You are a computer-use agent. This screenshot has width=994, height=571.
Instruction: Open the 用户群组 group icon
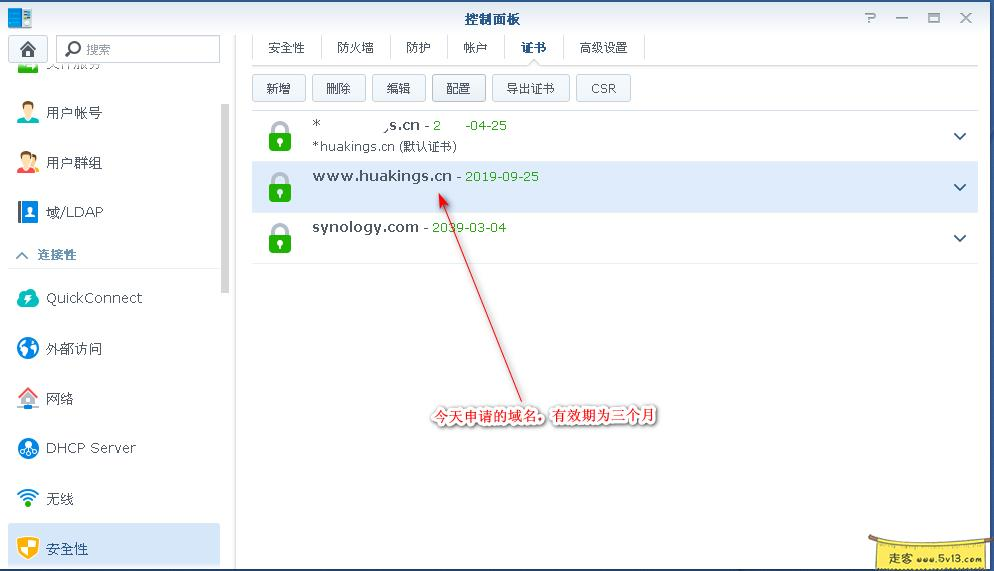coord(27,162)
